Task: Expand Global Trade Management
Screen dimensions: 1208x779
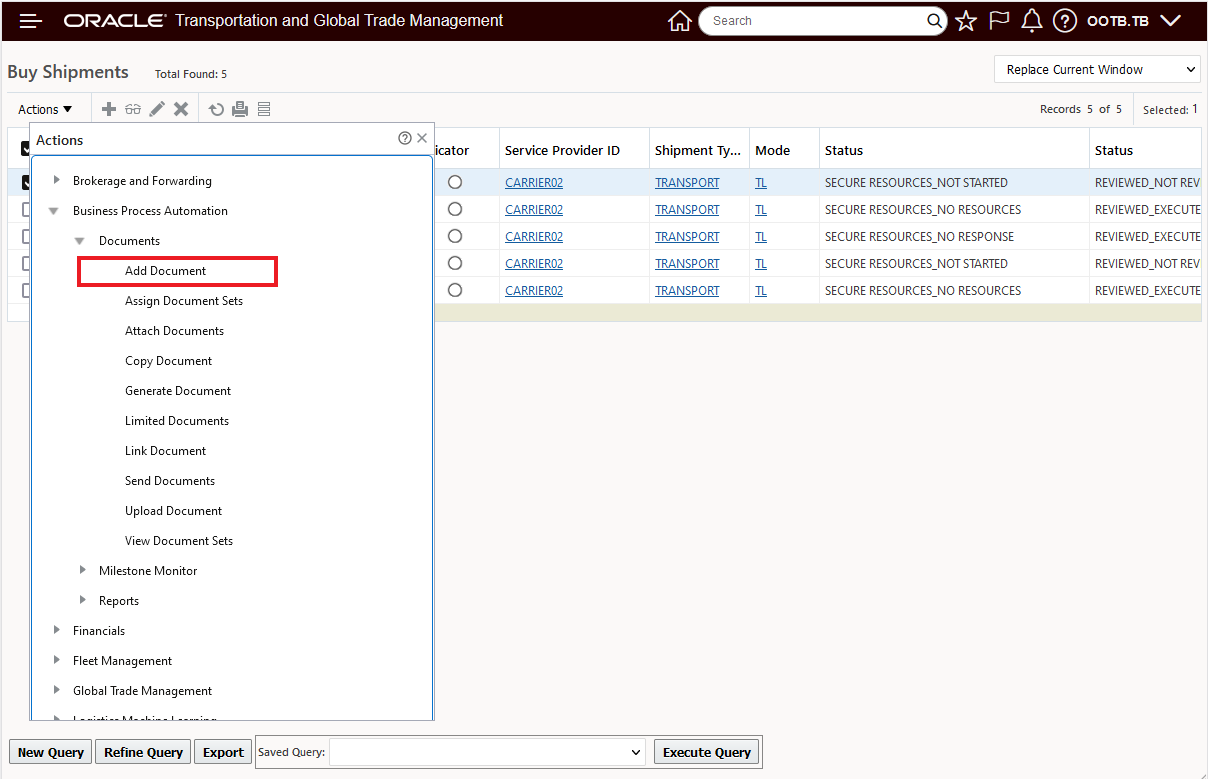Action: [57, 691]
